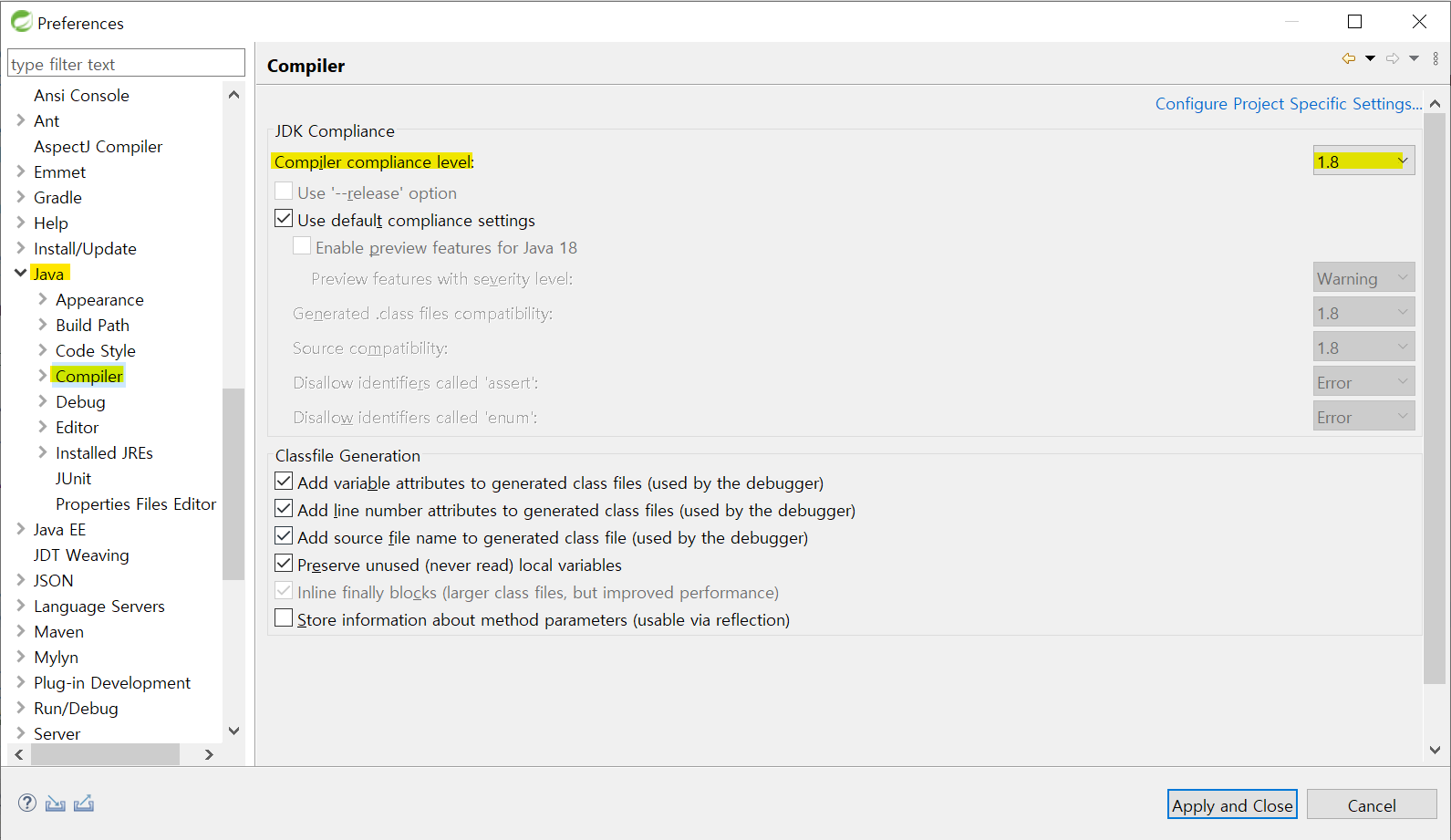Expand the Java EE tree node
The image size is (1451, 840).
[x=20, y=528]
